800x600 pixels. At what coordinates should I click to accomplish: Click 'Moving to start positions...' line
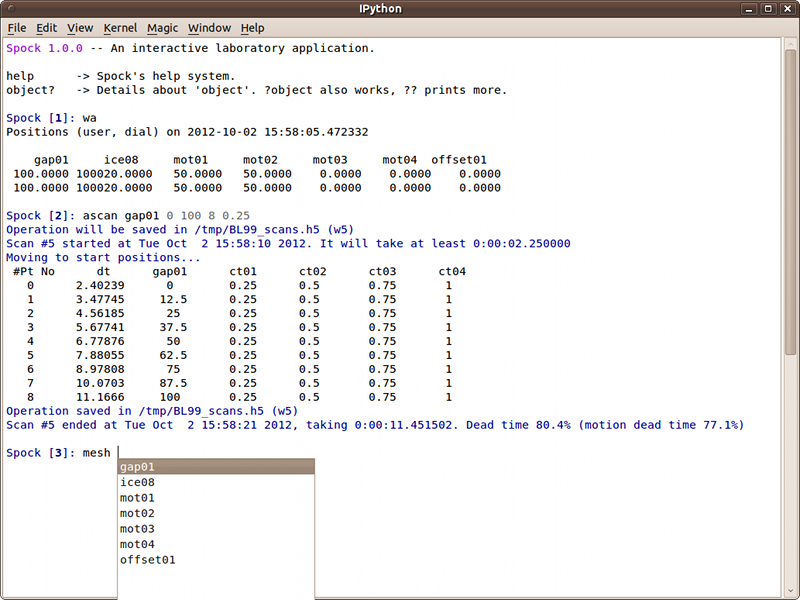(104, 258)
